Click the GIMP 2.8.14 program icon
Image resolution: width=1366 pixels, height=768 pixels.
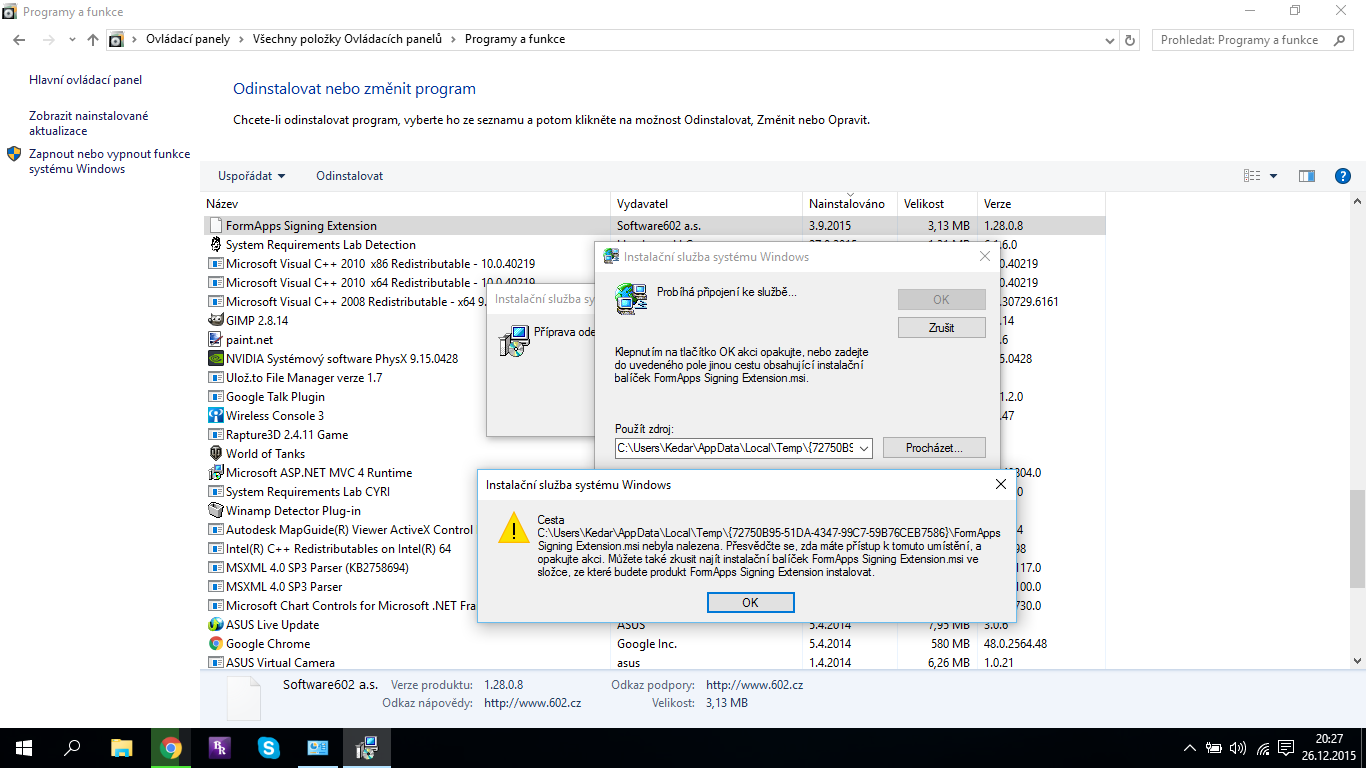215,321
